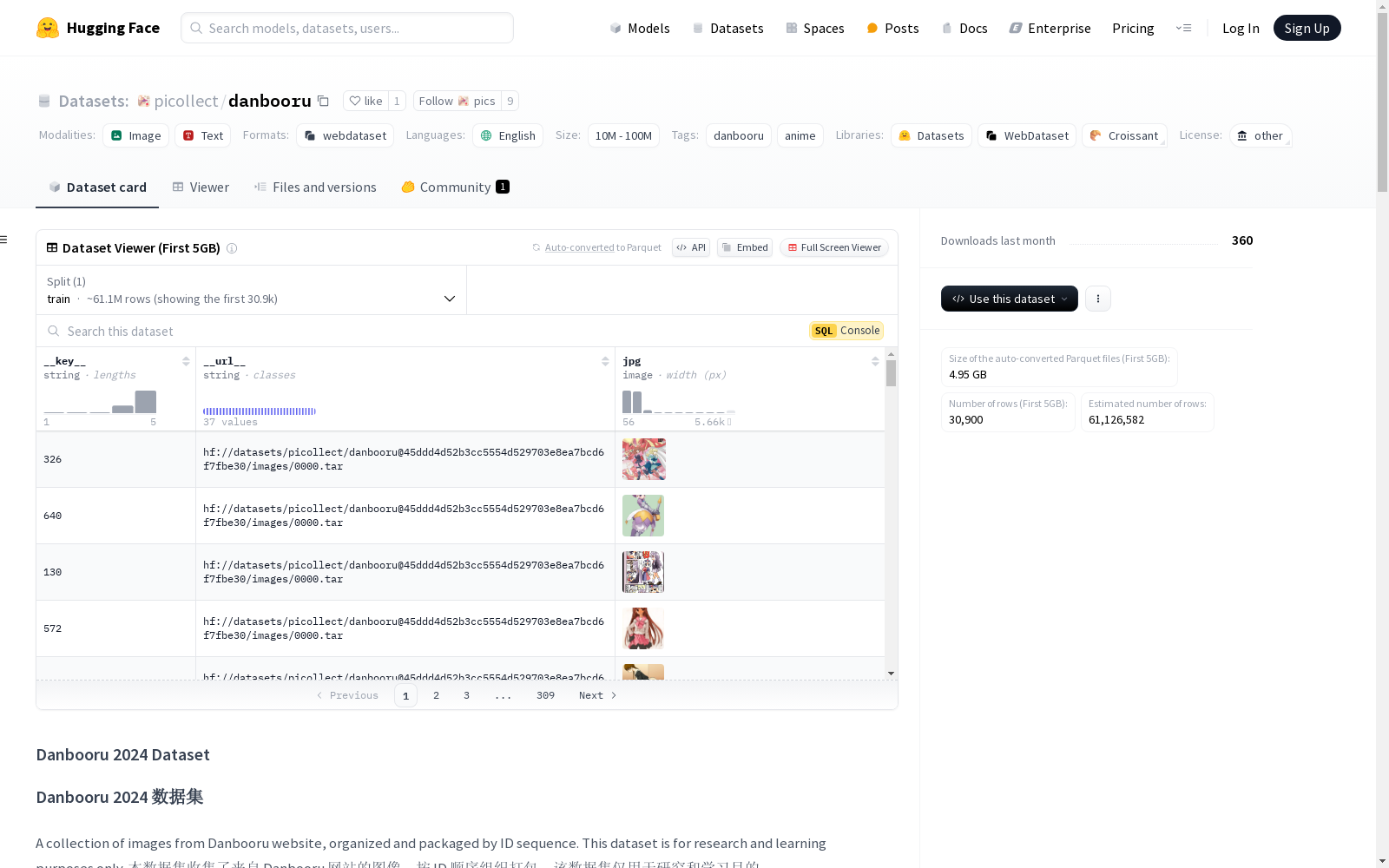Click the anime tag

800,135
